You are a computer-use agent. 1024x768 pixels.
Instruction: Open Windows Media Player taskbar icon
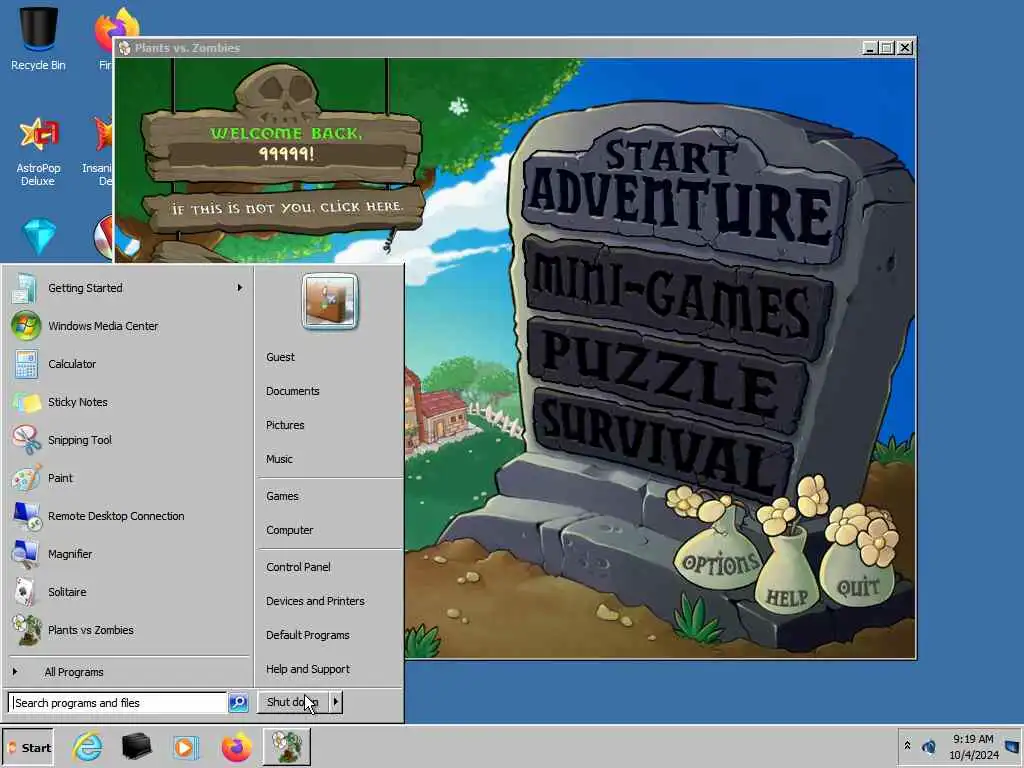[x=185, y=747]
